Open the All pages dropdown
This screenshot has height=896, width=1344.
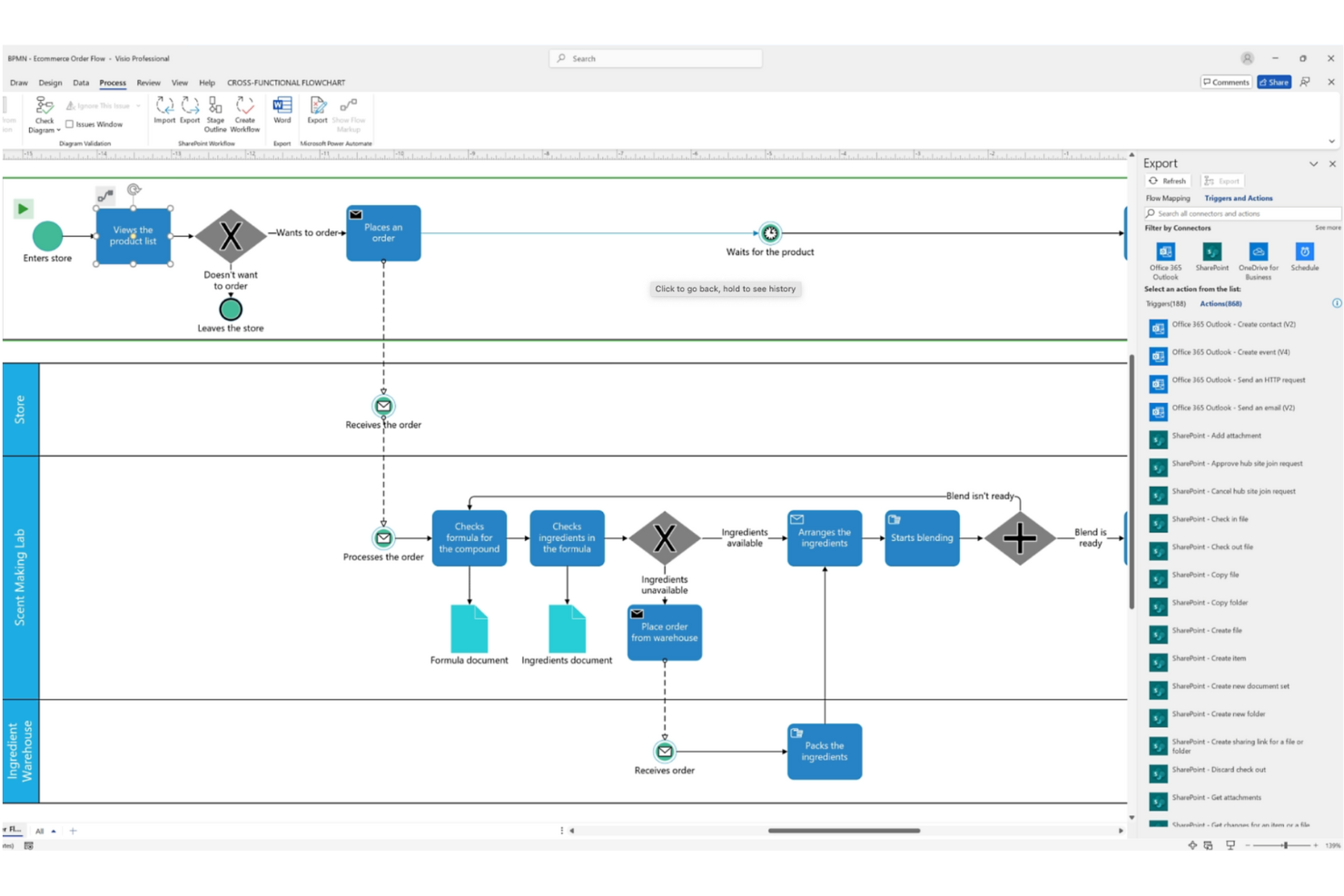[x=45, y=831]
